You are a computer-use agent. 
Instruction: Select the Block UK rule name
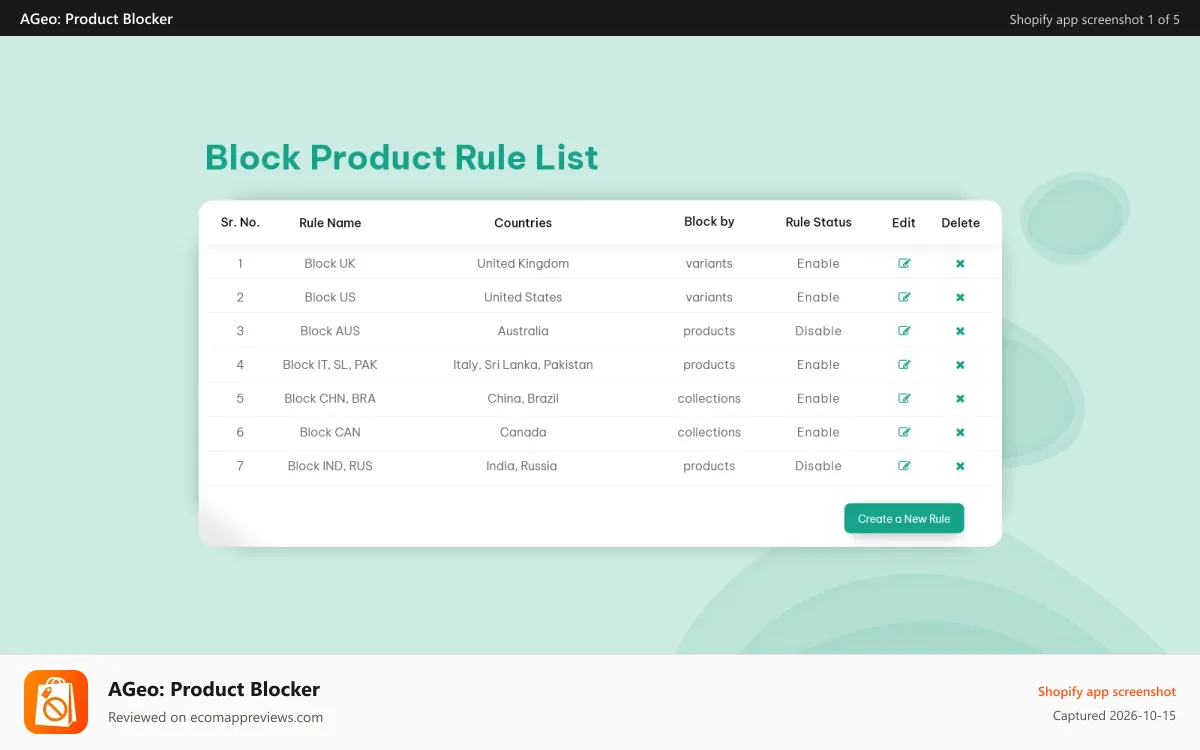(330, 264)
